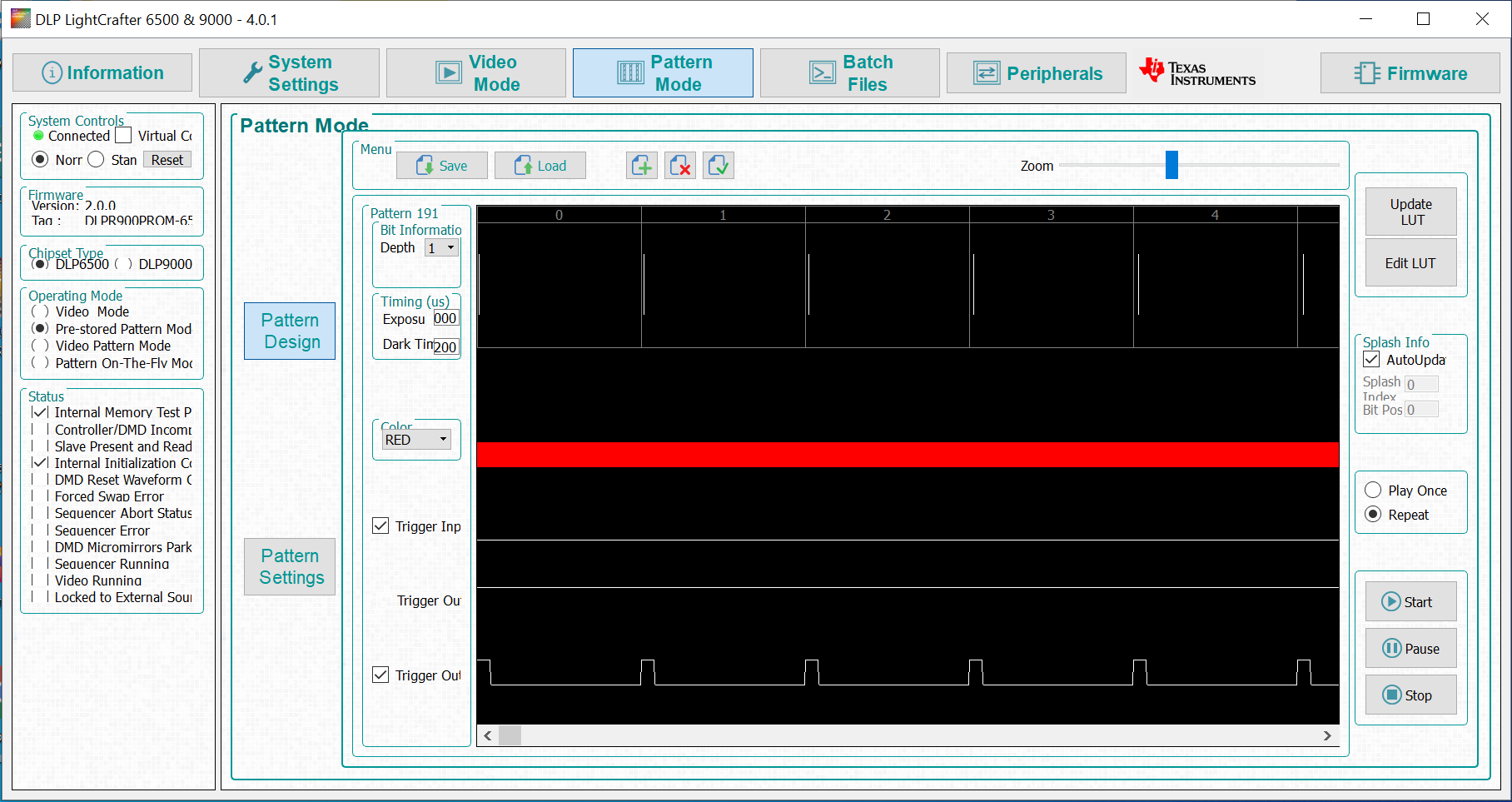Open the Pattern Settings section
This screenshot has width=1512, height=802.
pos(290,566)
